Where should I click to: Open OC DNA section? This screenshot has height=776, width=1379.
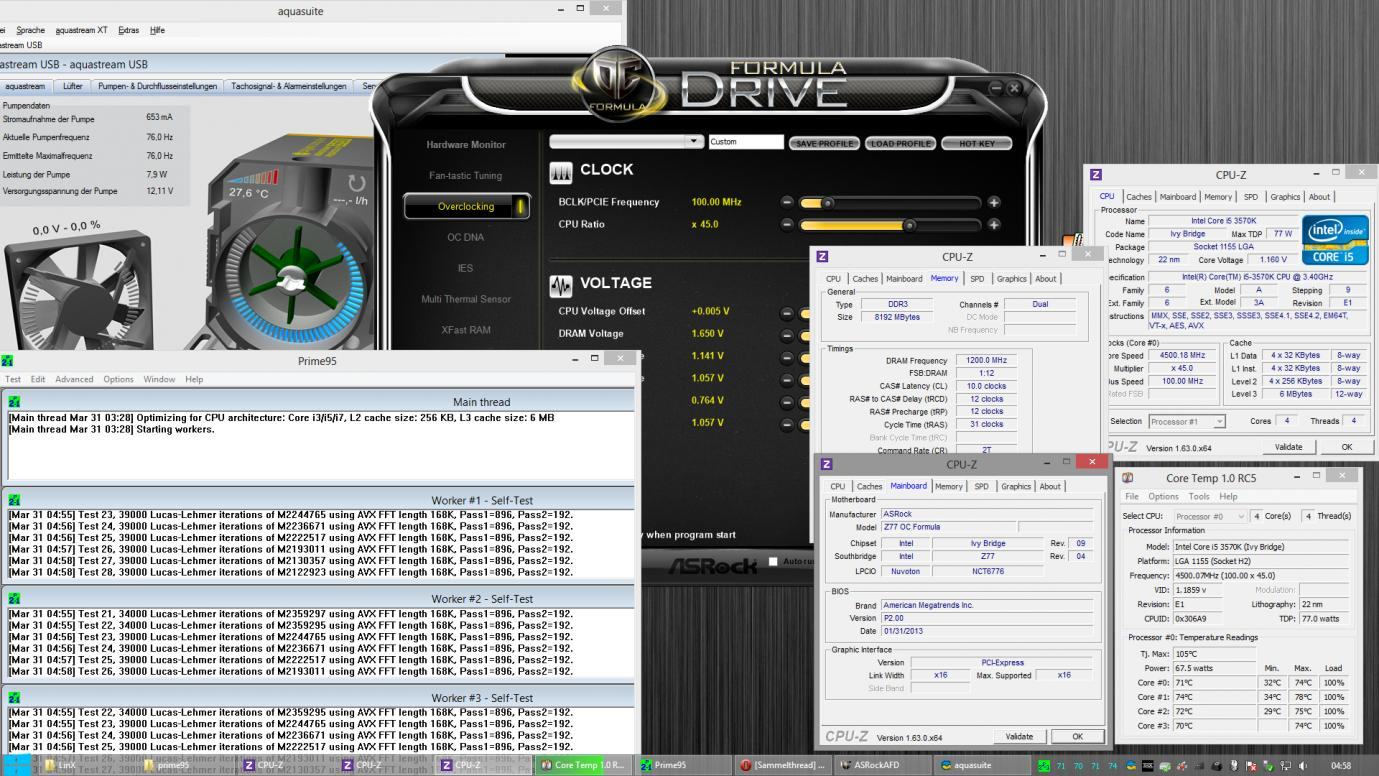click(466, 237)
